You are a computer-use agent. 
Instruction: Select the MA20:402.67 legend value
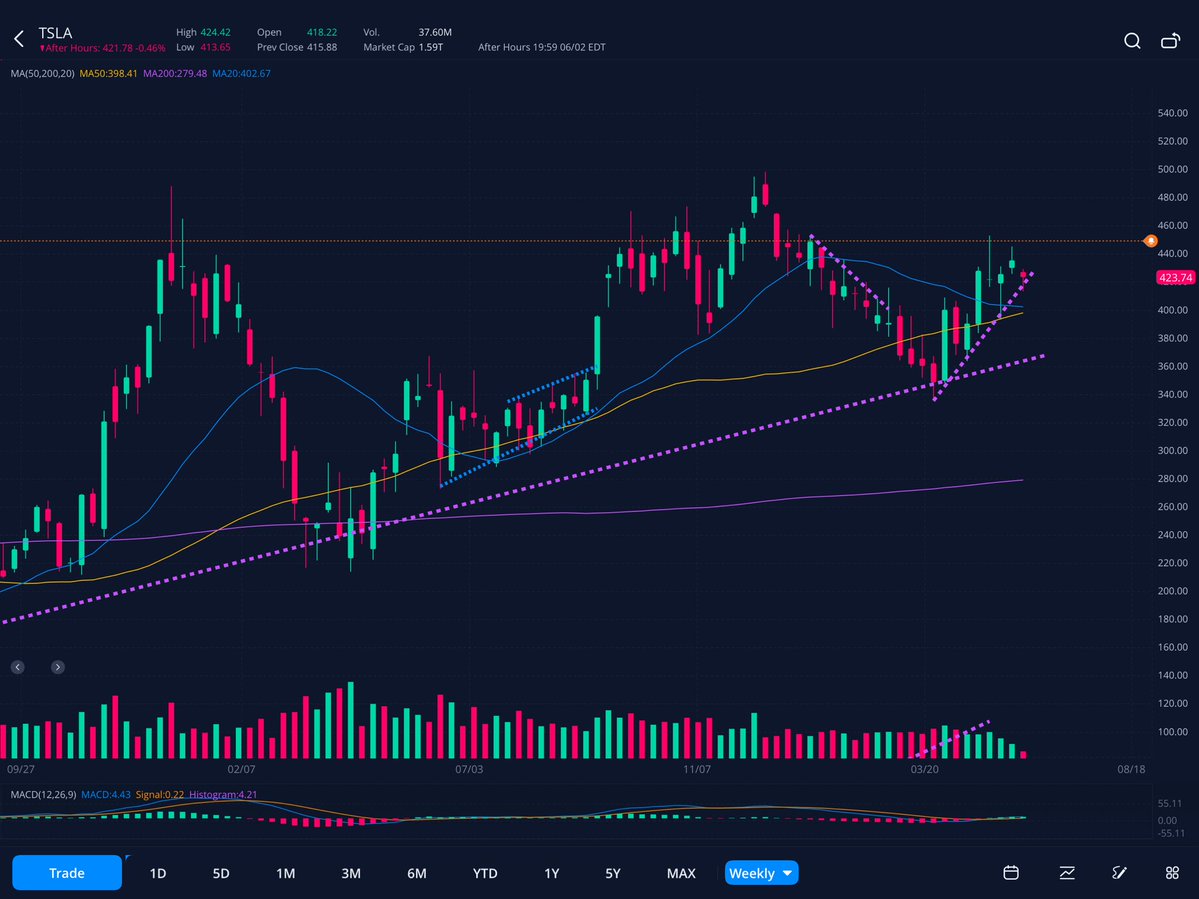coord(242,73)
